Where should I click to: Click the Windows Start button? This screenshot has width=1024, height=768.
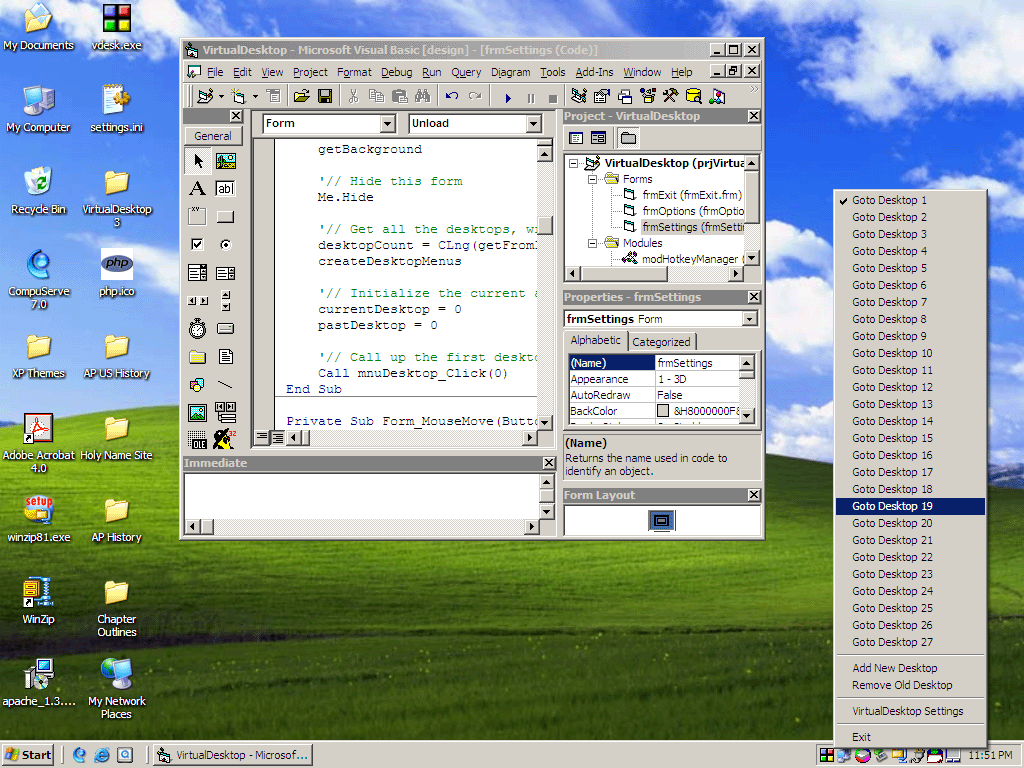click(x=28, y=755)
